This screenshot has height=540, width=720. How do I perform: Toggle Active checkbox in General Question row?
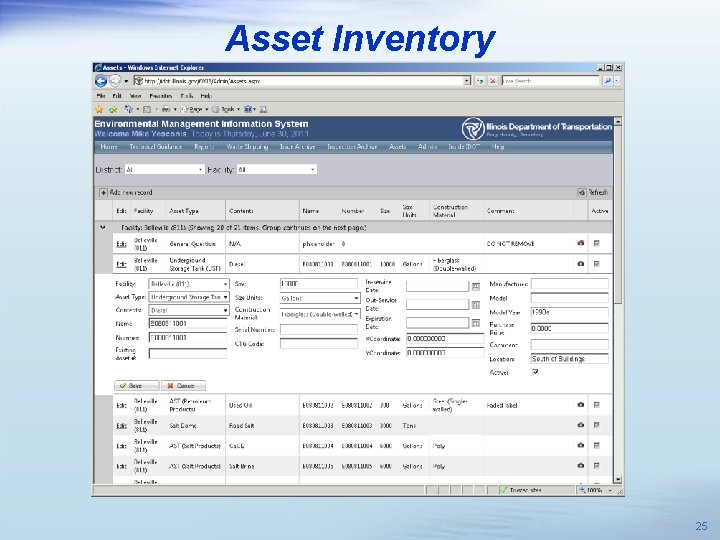pos(596,243)
